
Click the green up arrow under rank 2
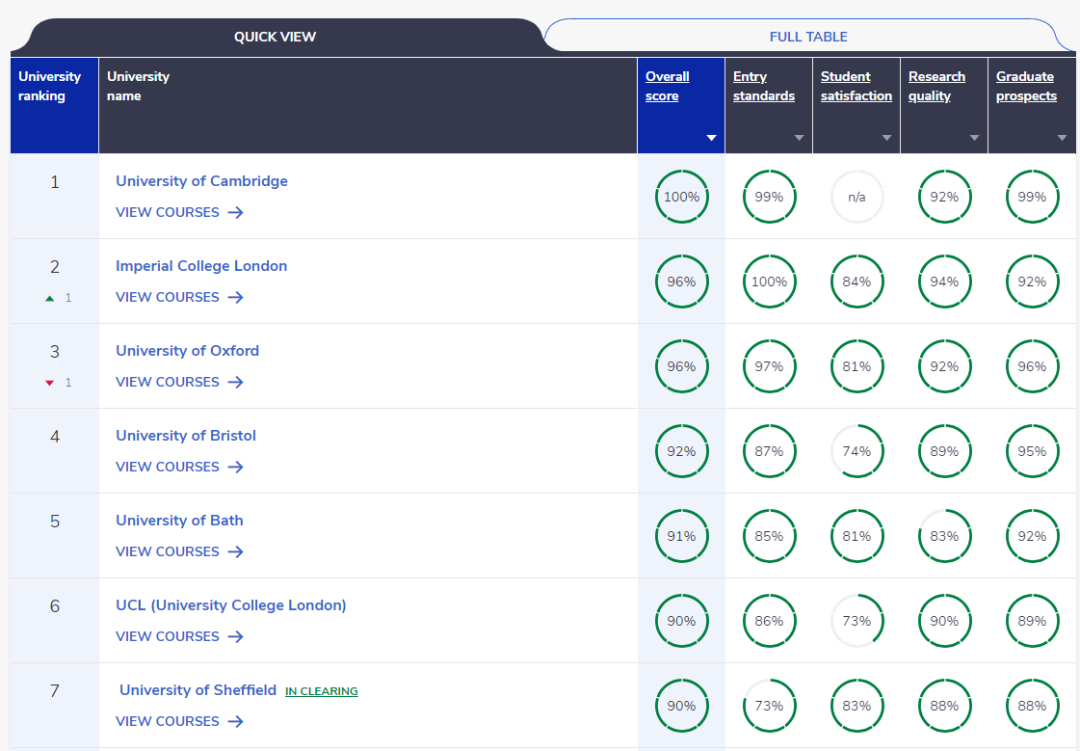50,298
